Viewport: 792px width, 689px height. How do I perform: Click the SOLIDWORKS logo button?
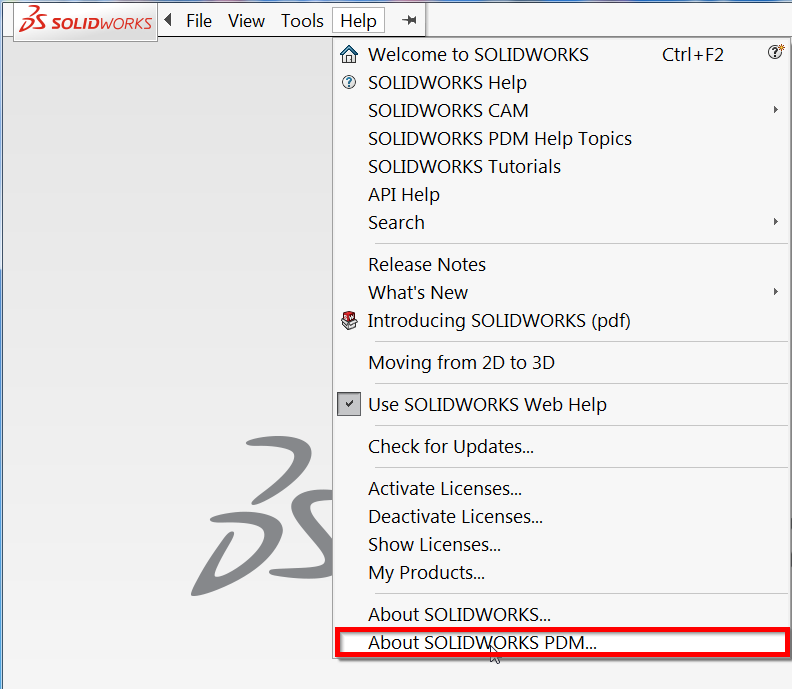click(x=85, y=21)
